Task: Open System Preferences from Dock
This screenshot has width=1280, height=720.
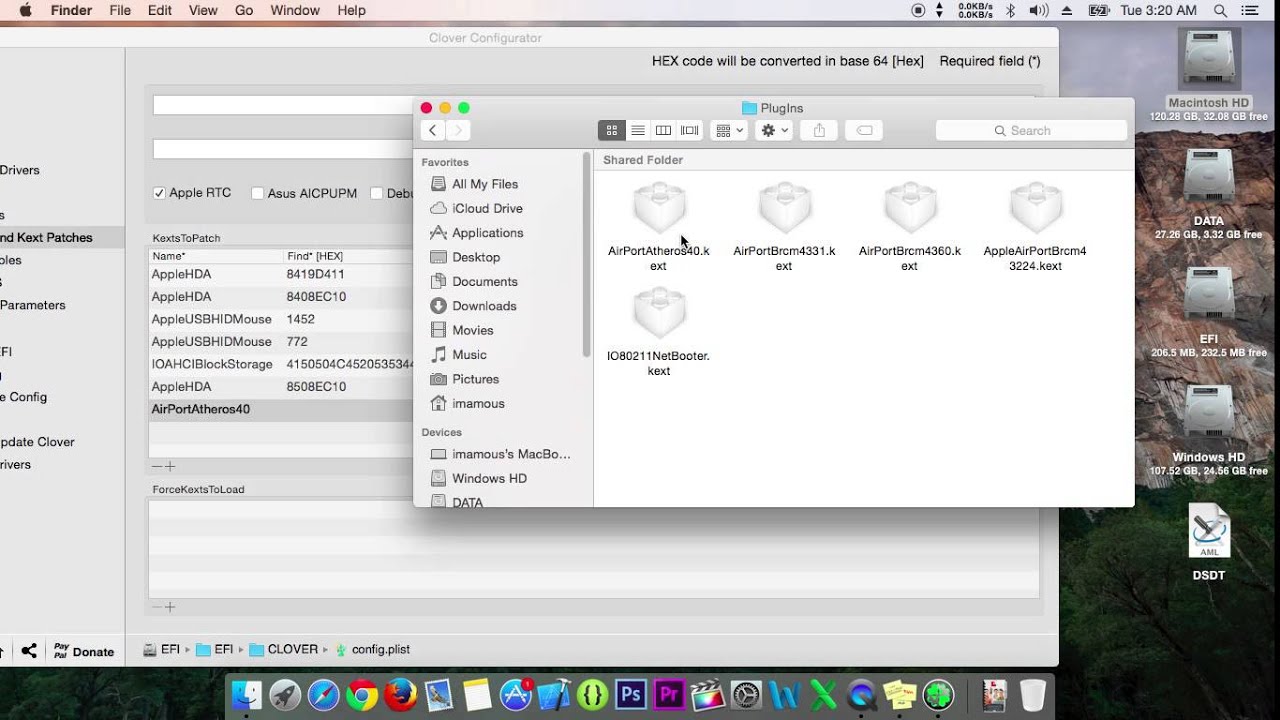Action: tap(746, 694)
